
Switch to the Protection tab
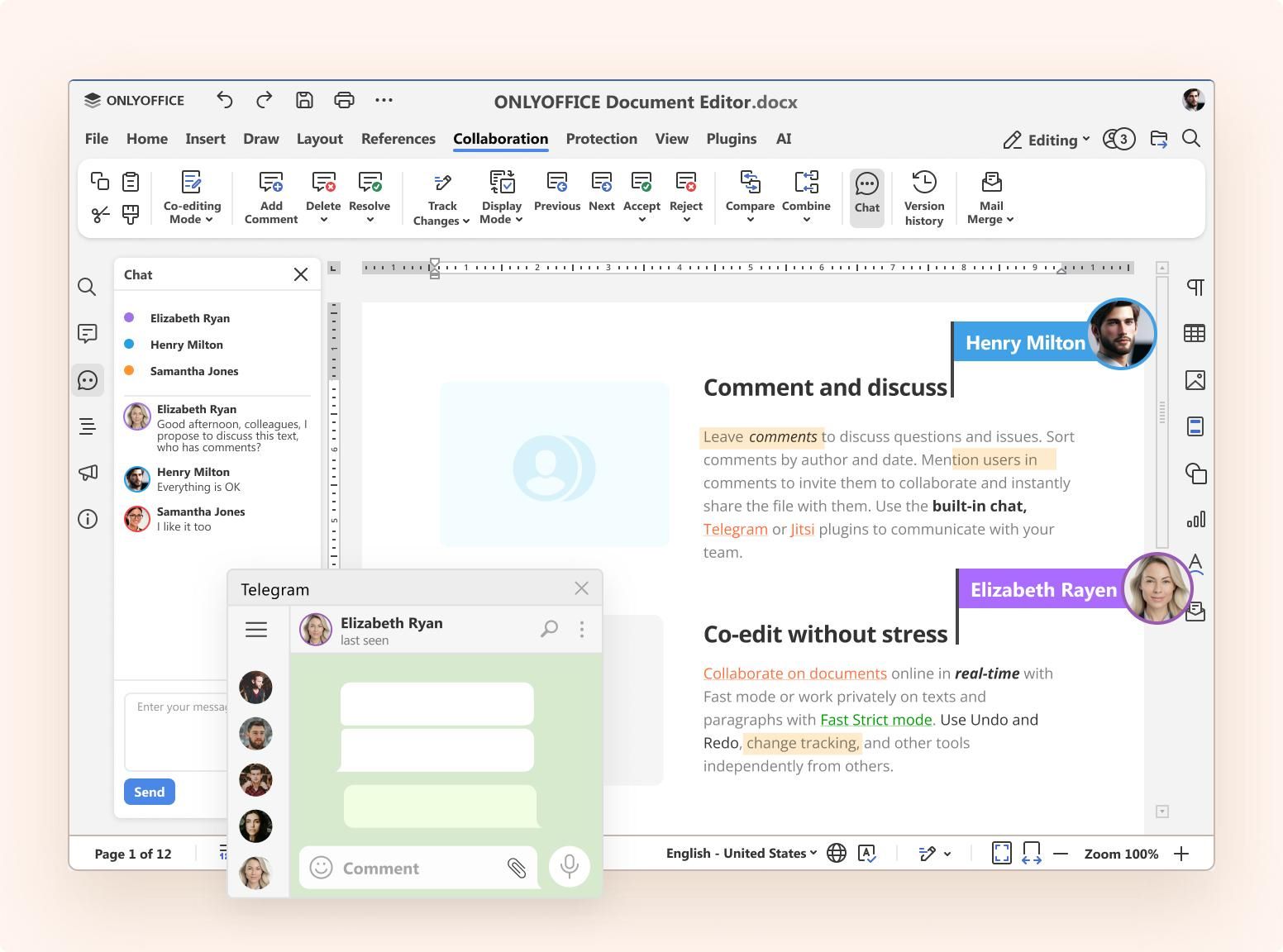(602, 139)
